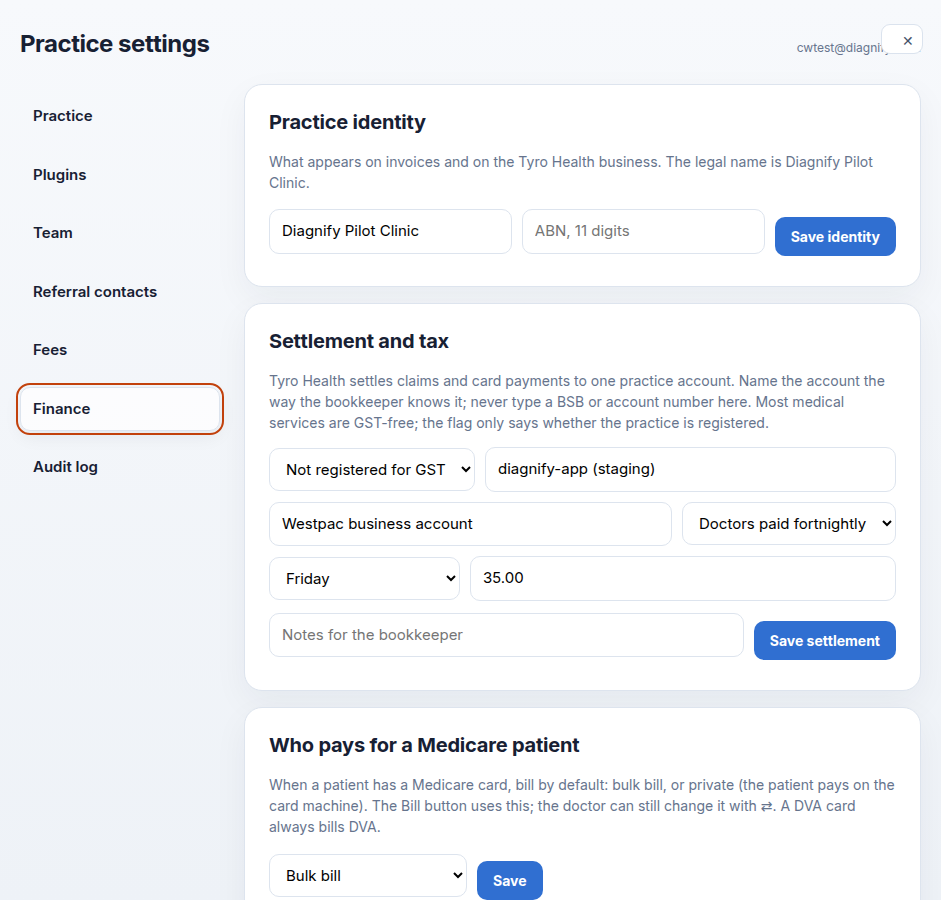Open the GST registration dropdown
Screen dimensions: 941x900
pyautogui.click(x=372, y=470)
